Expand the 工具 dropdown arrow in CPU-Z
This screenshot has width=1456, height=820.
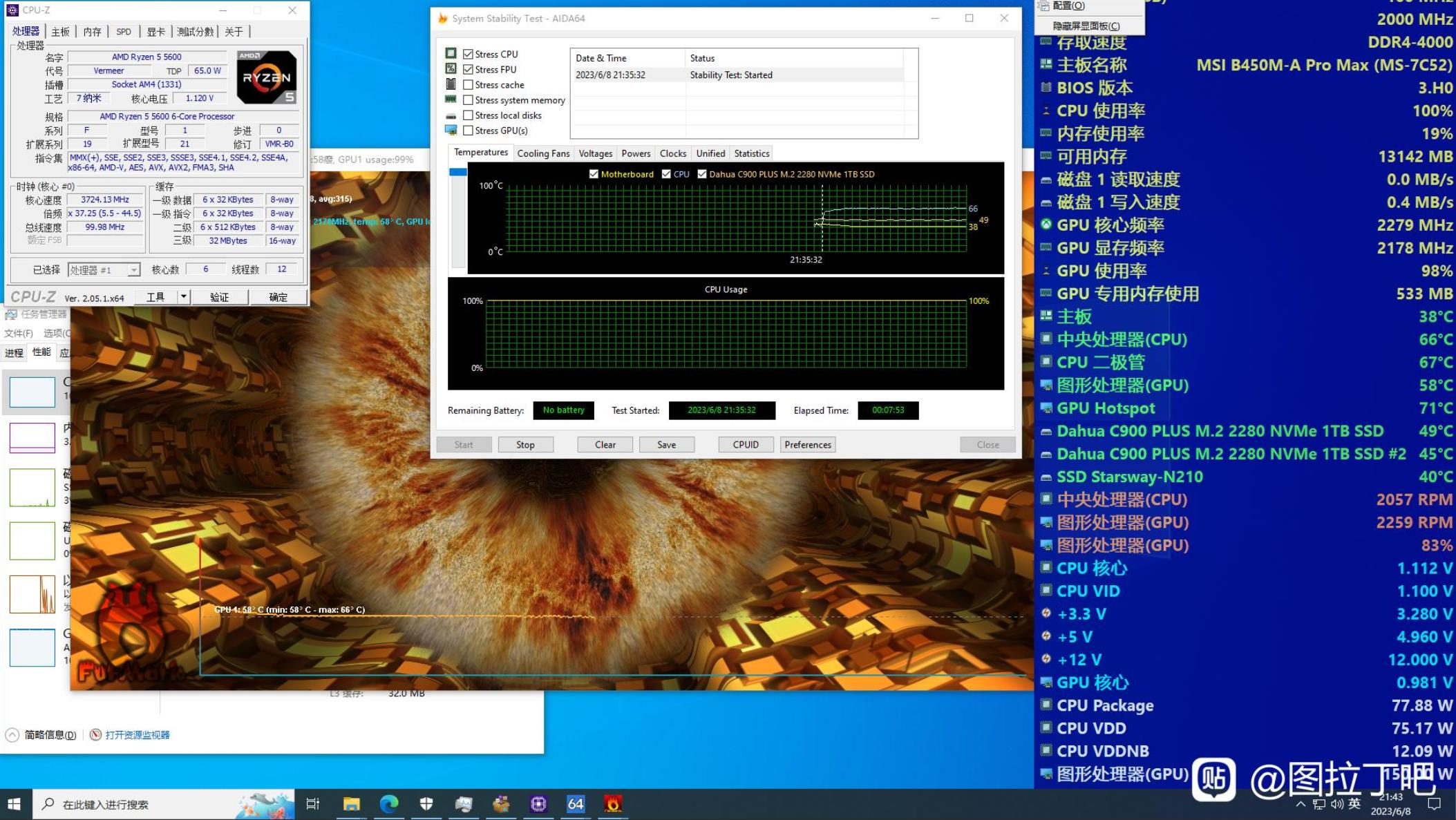point(184,297)
